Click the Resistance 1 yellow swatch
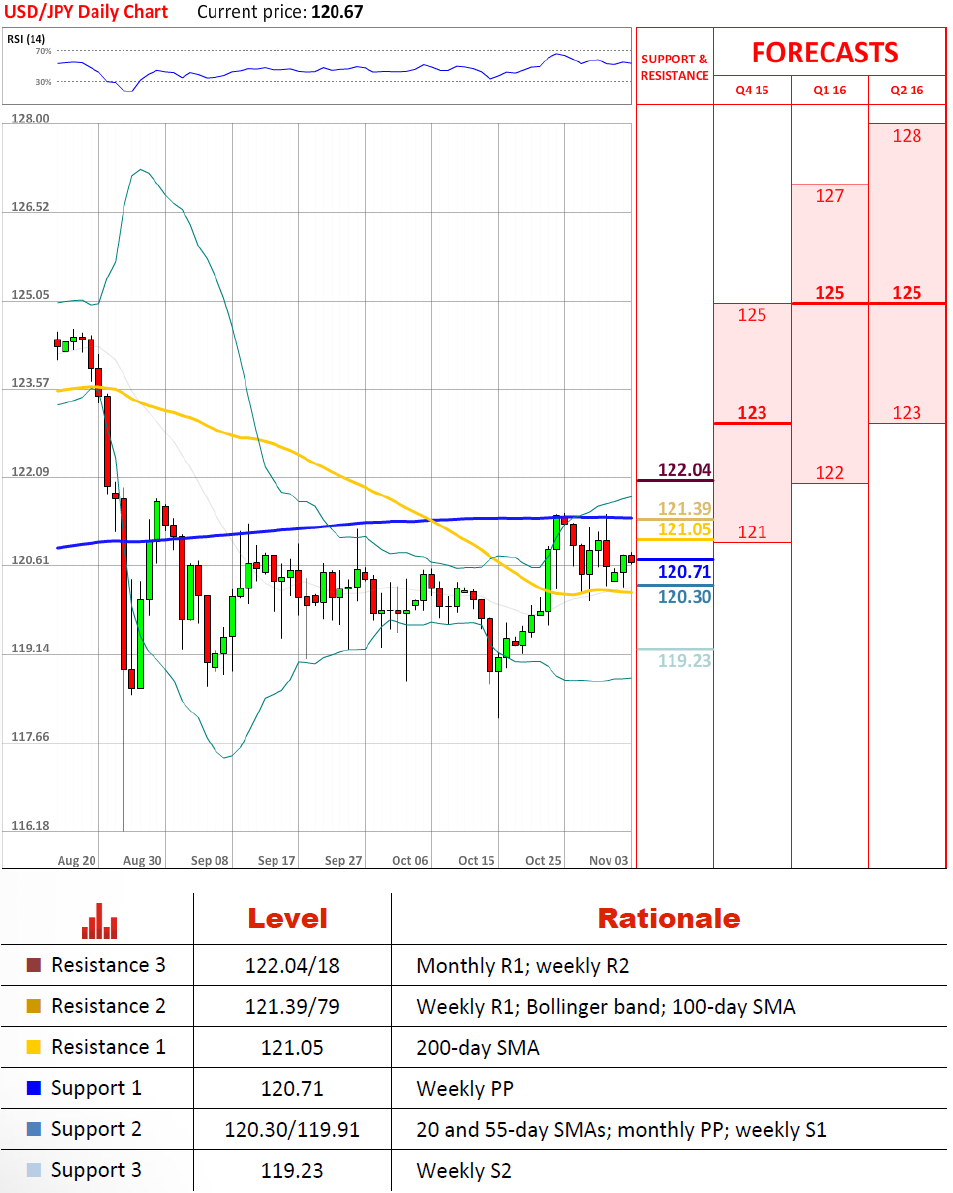The width and height of the screenshot is (953, 1193). (33, 1047)
